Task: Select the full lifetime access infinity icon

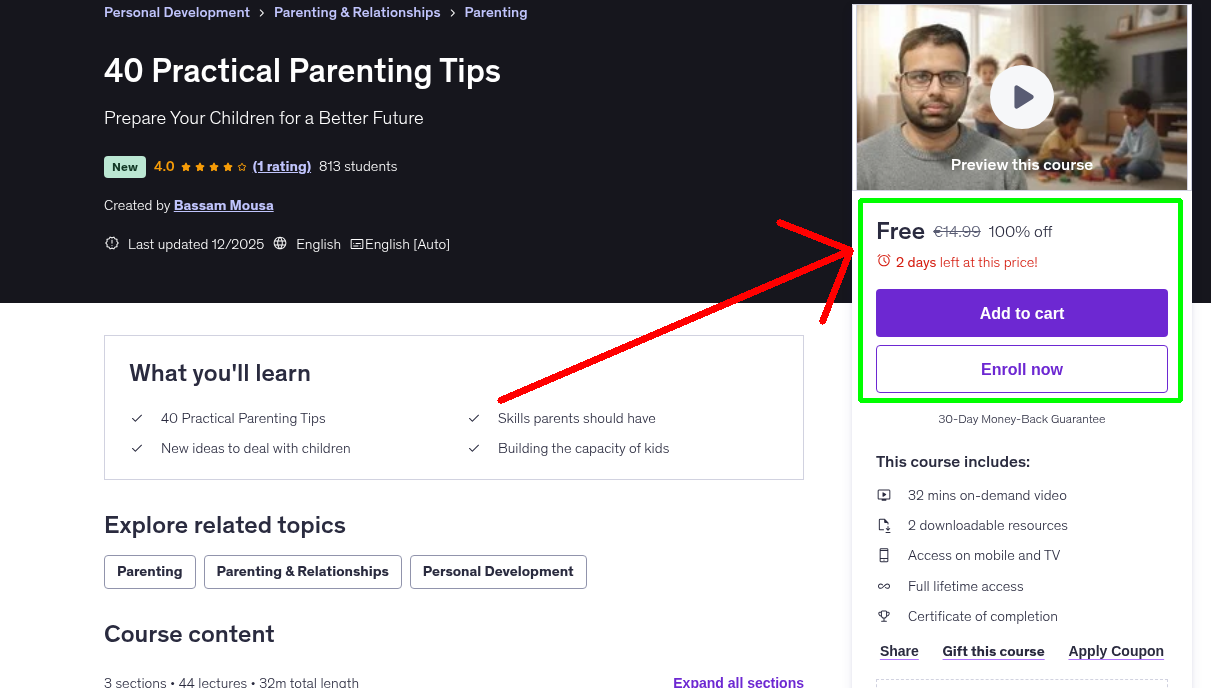Action: tap(884, 585)
